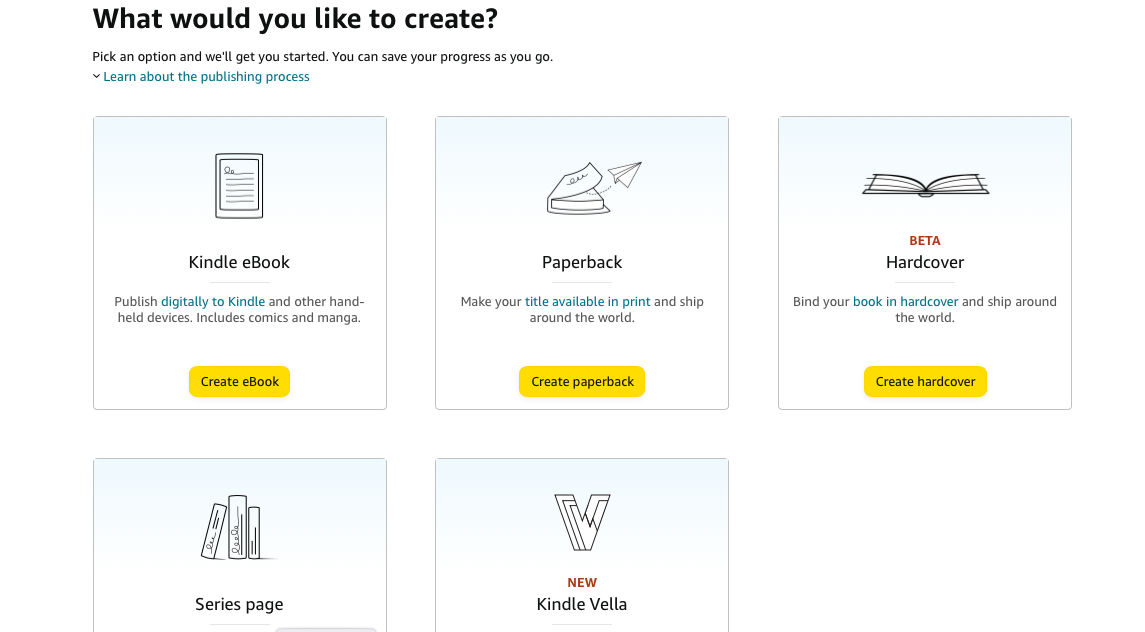This screenshot has height=632, width=1145.
Task: Select the Kindle Vella heading
Action: pyautogui.click(x=582, y=604)
